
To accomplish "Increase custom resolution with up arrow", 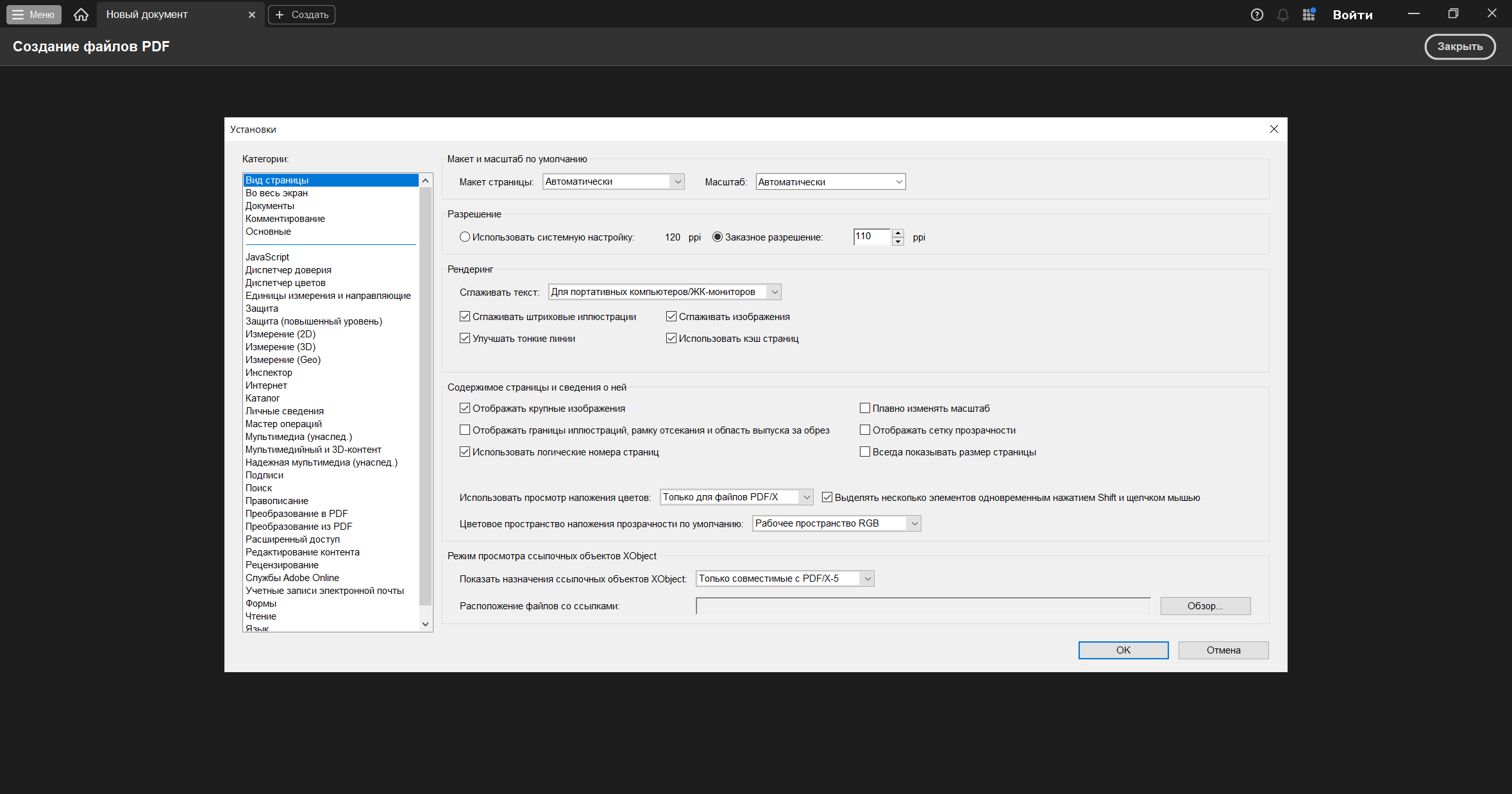I will pyautogui.click(x=898, y=233).
